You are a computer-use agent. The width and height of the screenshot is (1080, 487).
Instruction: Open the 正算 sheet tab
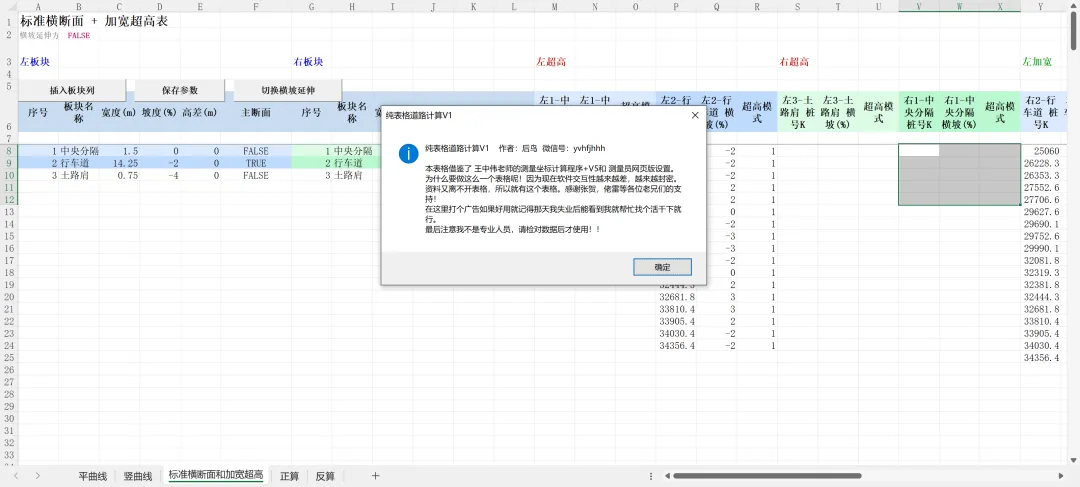(289, 476)
